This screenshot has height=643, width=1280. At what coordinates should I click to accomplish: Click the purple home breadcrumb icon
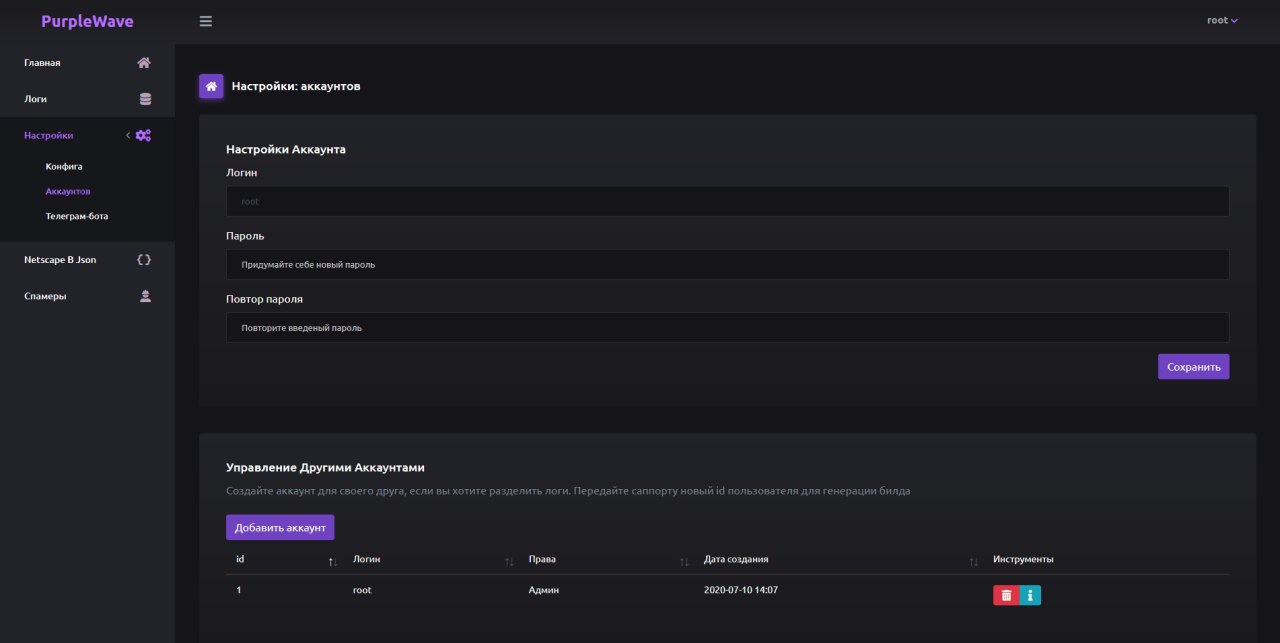[x=211, y=87]
